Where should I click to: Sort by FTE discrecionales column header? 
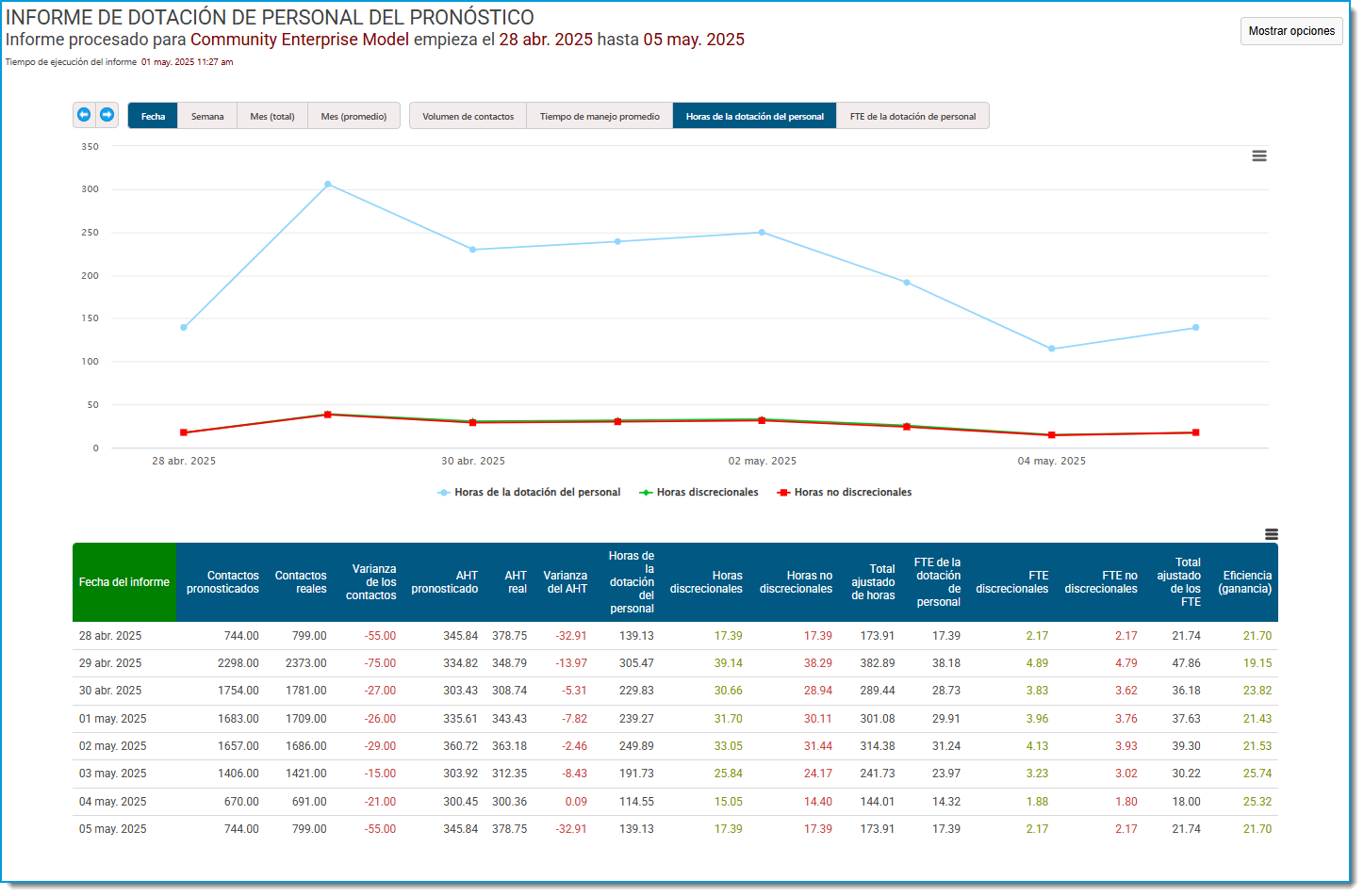[x=1012, y=582]
